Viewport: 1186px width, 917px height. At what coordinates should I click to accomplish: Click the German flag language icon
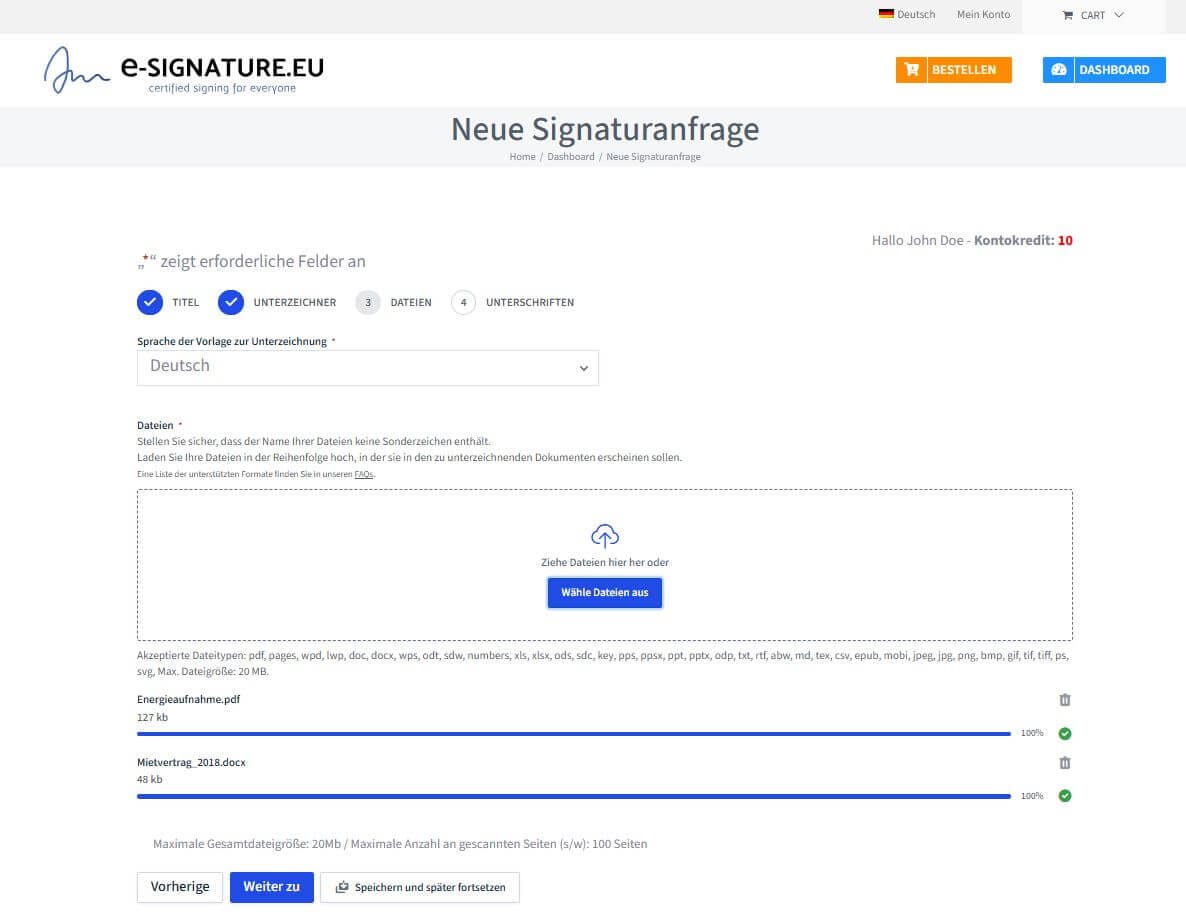(x=885, y=14)
